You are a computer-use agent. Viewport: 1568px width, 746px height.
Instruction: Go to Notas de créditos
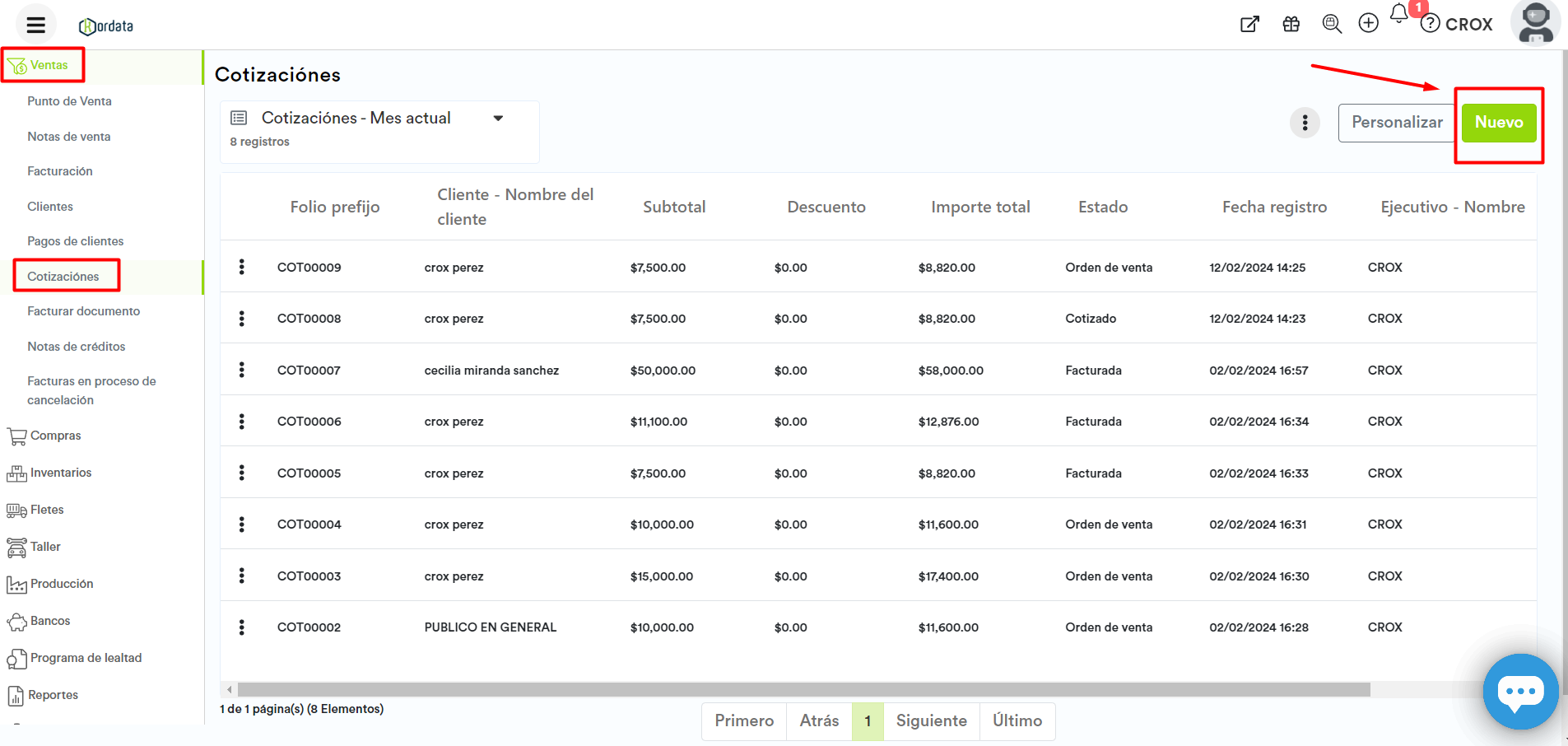pyautogui.click(x=77, y=347)
